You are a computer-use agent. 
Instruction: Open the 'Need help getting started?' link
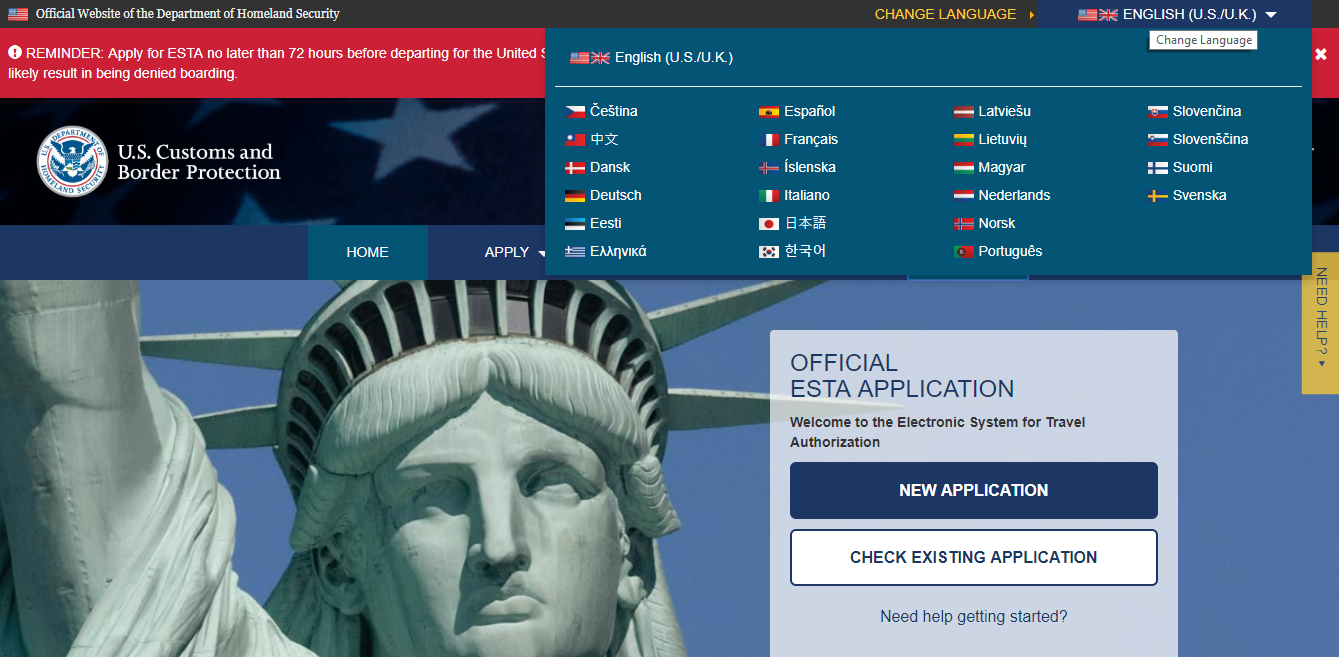973,617
